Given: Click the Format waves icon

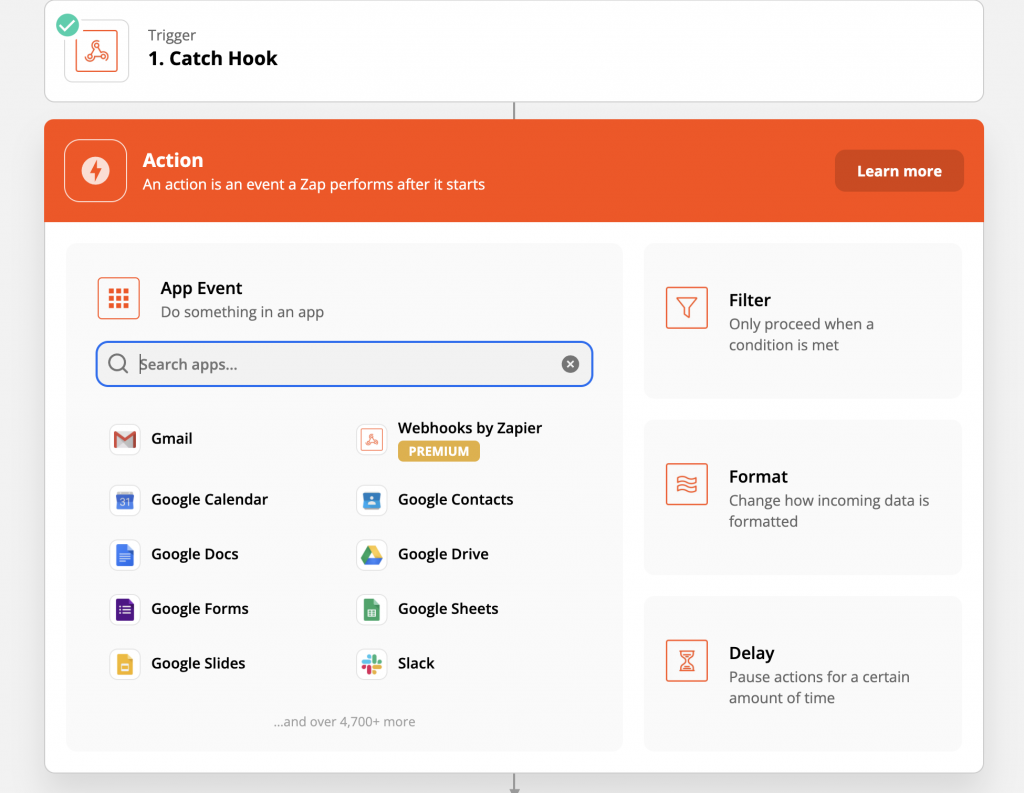Looking at the screenshot, I should click(x=686, y=484).
